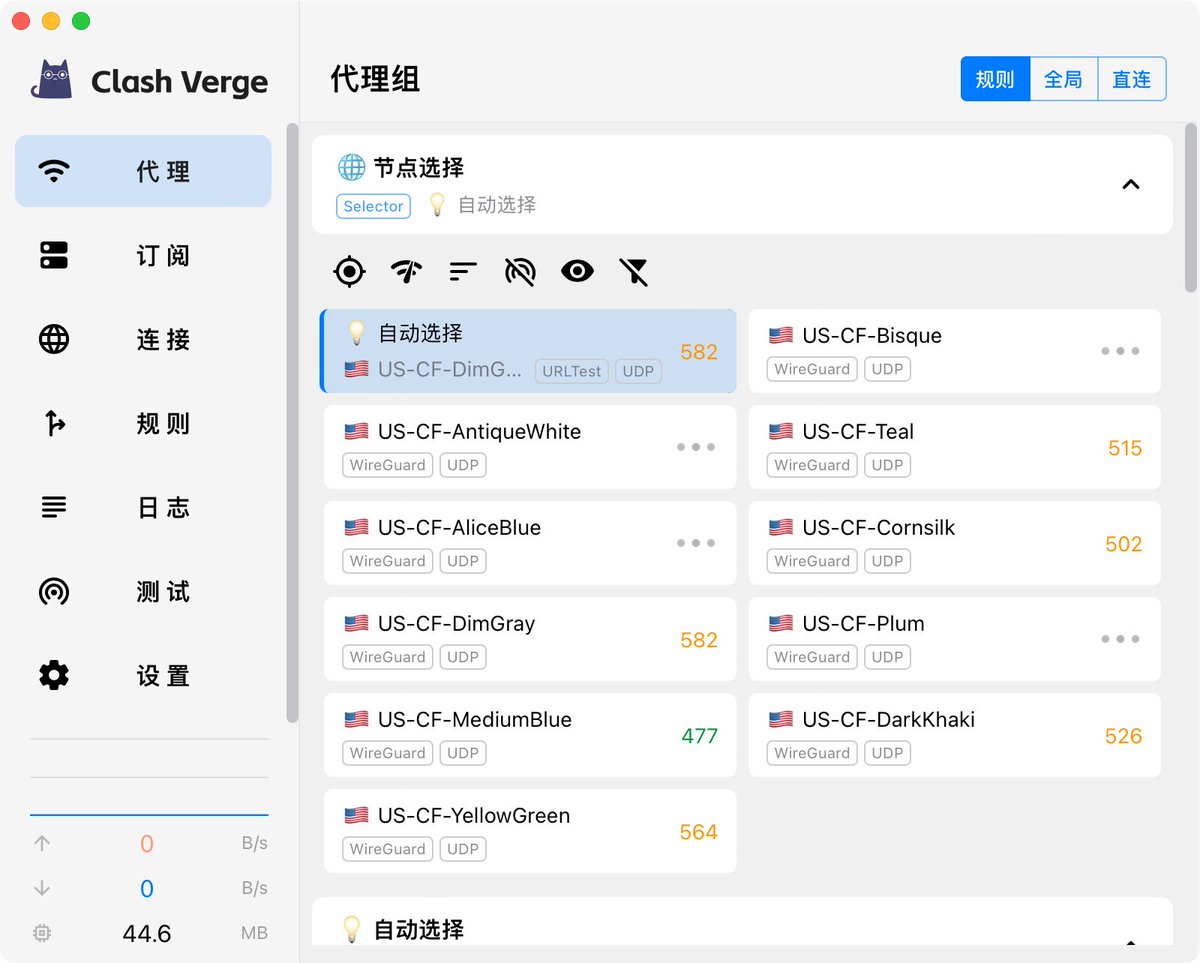Screen dimensions: 1200x963
Task: Click the globe icon for 连接
Action: (x=54, y=339)
